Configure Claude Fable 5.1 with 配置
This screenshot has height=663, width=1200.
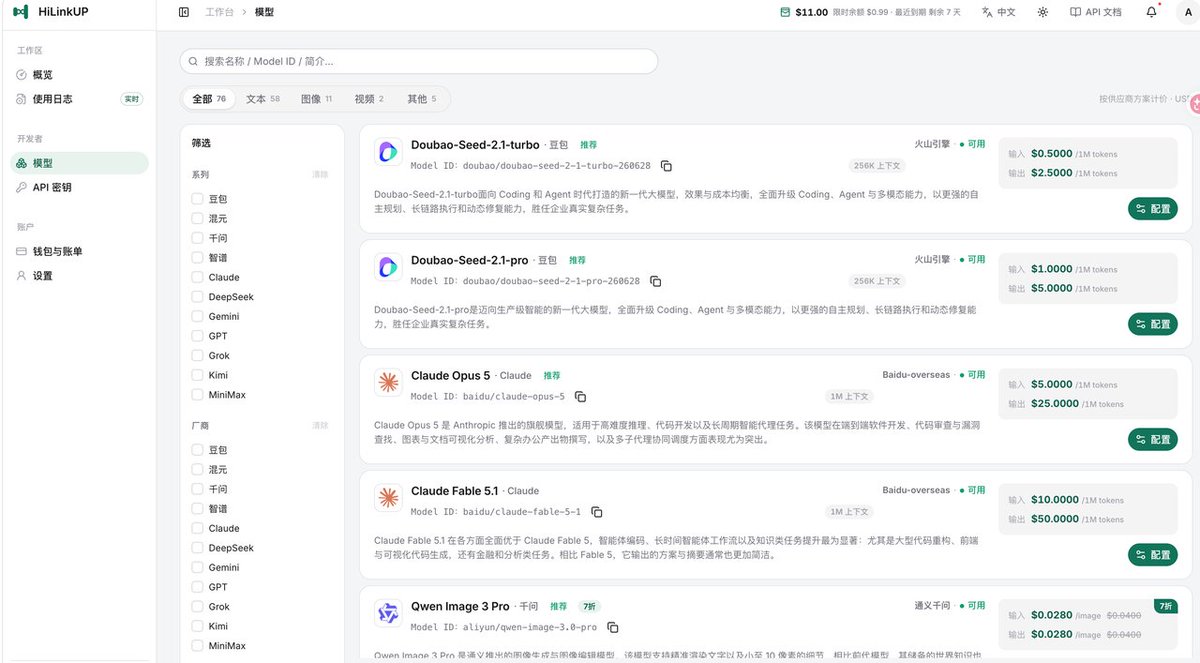tap(1152, 555)
